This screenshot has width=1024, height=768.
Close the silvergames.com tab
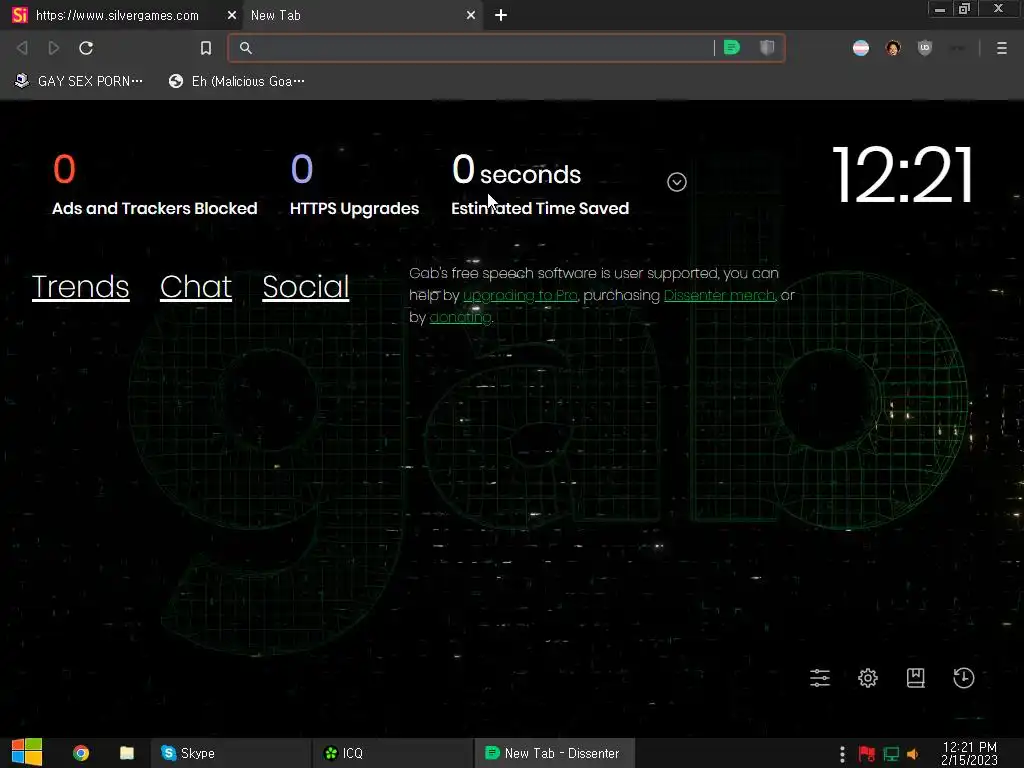231,15
